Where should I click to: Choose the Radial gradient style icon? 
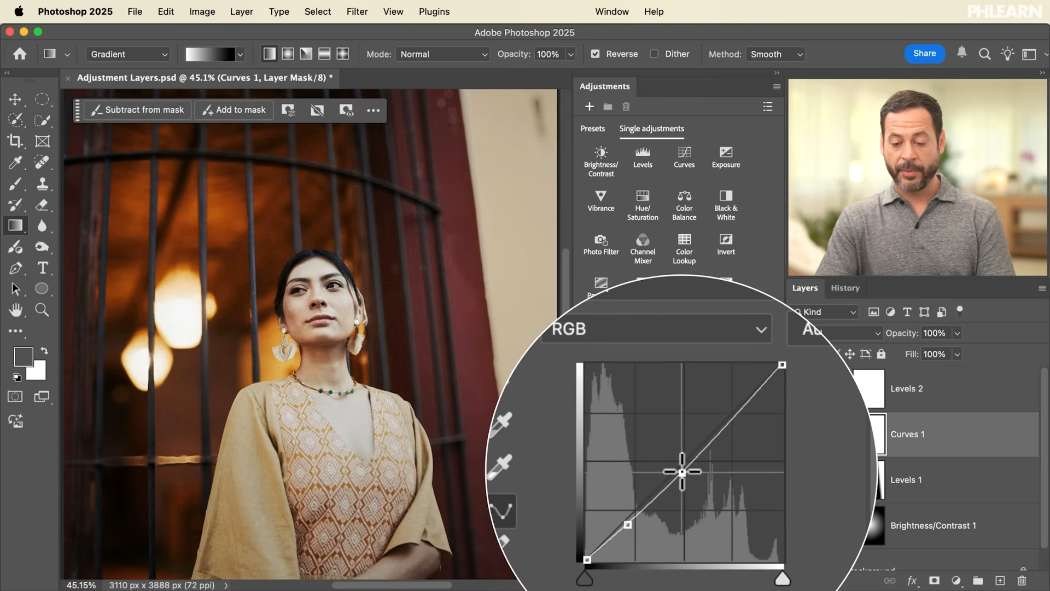(x=287, y=54)
